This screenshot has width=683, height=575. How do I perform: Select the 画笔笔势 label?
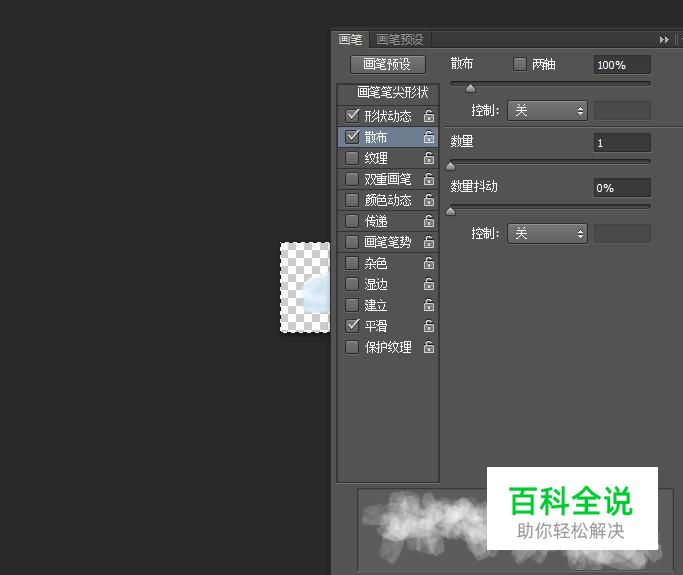tap(388, 242)
